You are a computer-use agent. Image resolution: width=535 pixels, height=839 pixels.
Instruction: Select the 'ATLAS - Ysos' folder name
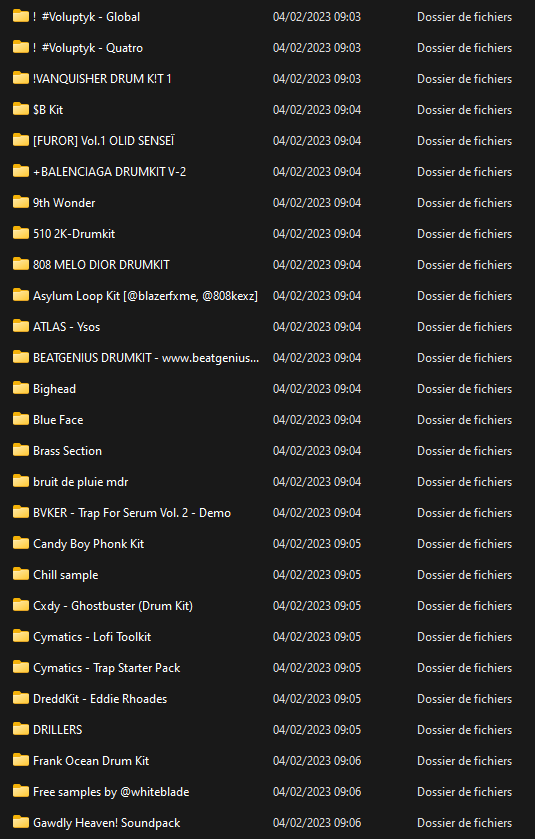pos(66,327)
